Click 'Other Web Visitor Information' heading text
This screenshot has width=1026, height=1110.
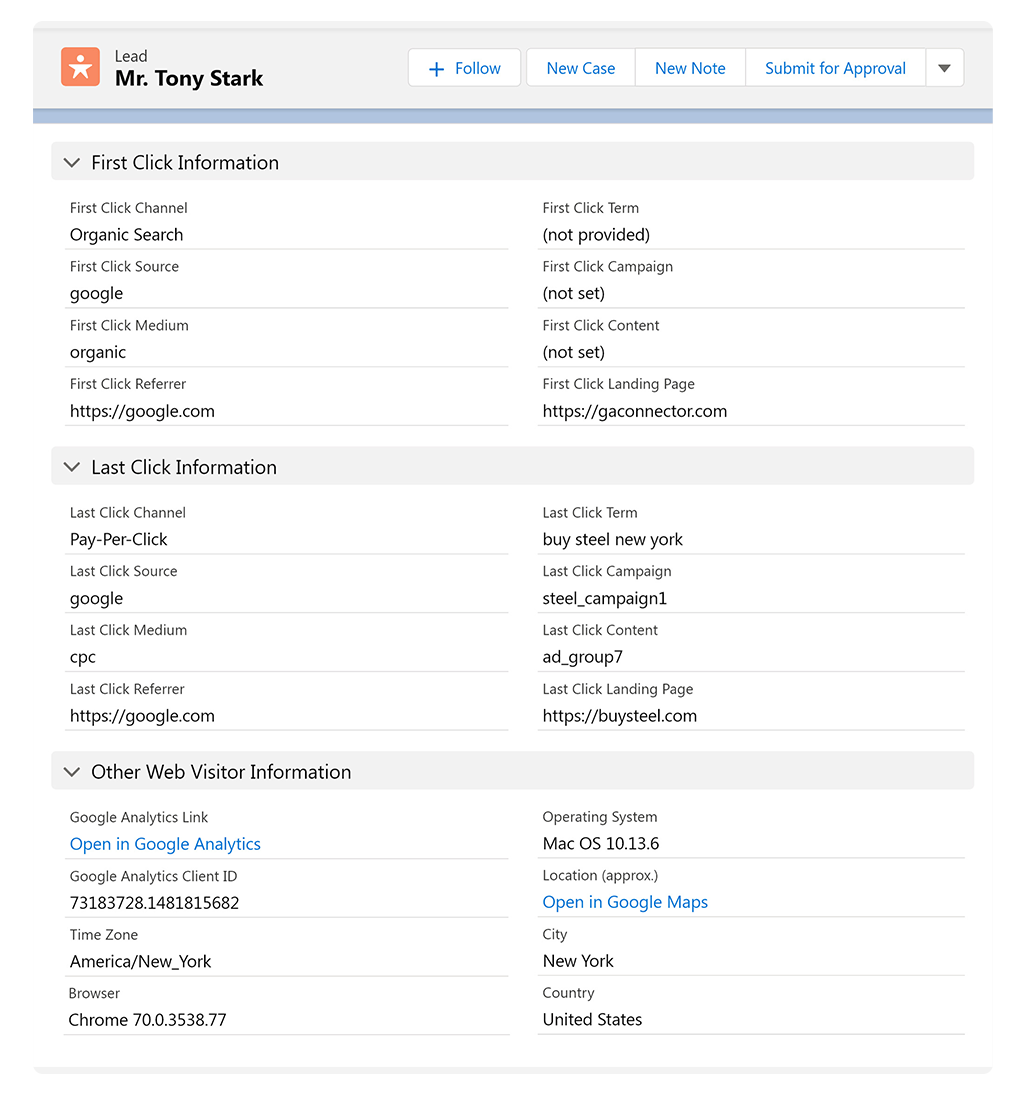click(x=221, y=772)
